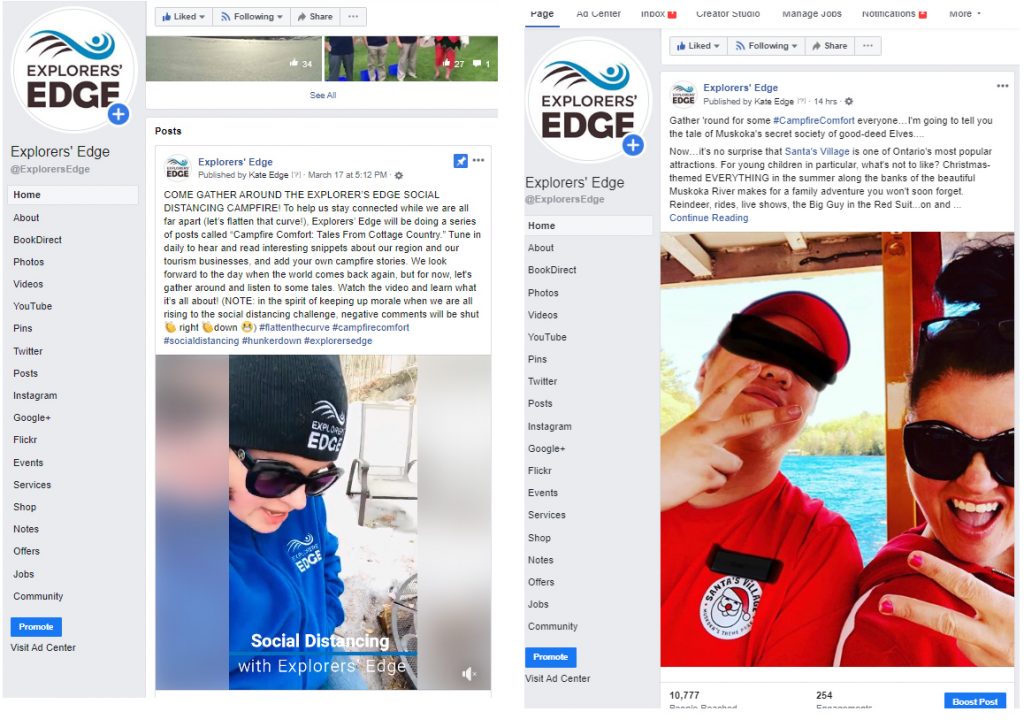Expand the Following dropdown in the right page
This screenshot has height=727, width=1024.
click(765, 46)
